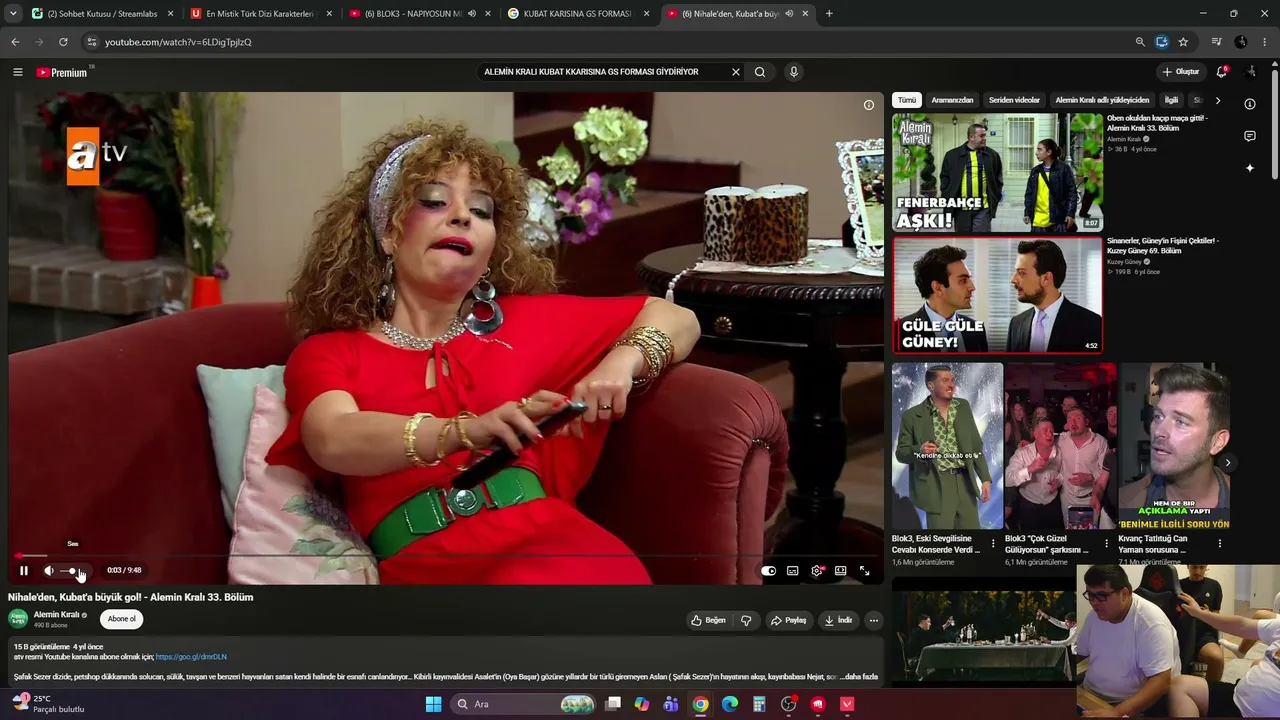This screenshot has height=720, width=1280.
Task: Like the video with the Beğen button
Action: coord(708,620)
